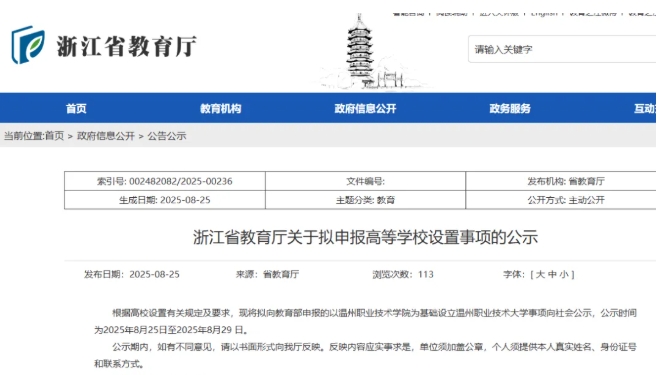Set font size to 大
Screen dimensions: 665x375
coord(540,274)
